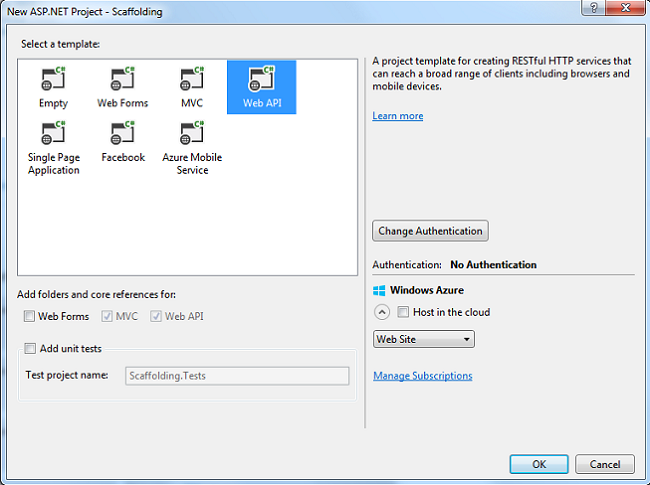This screenshot has height=485, width=650.
Task: Confirm the dialog with OK
Action: 539,464
